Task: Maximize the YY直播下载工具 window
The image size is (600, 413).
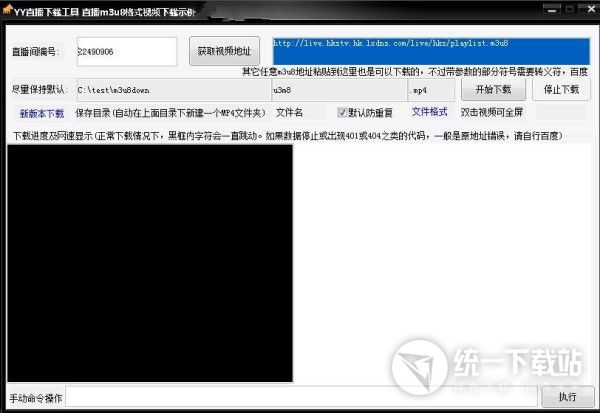Action: point(569,9)
